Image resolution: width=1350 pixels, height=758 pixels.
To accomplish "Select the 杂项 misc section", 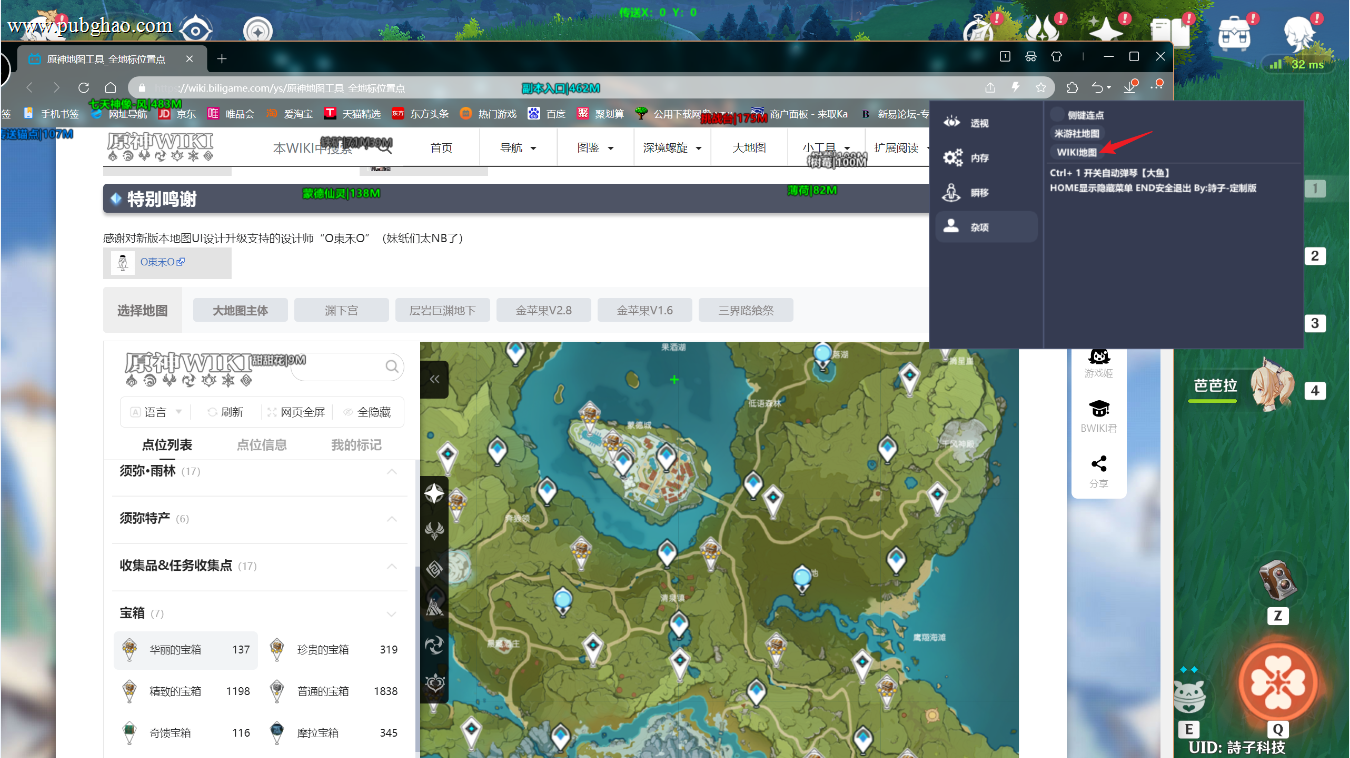I will tap(986, 227).
